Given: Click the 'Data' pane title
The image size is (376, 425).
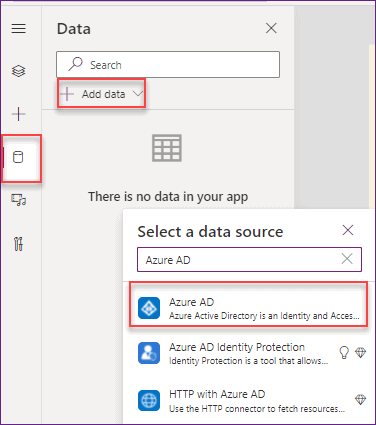Looking at the screenshot, I should point(74,29).
